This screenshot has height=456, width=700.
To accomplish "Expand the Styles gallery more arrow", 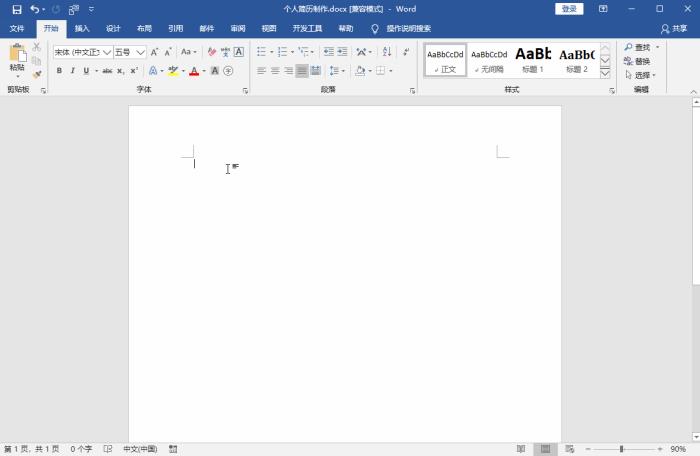I will (605, 73).
